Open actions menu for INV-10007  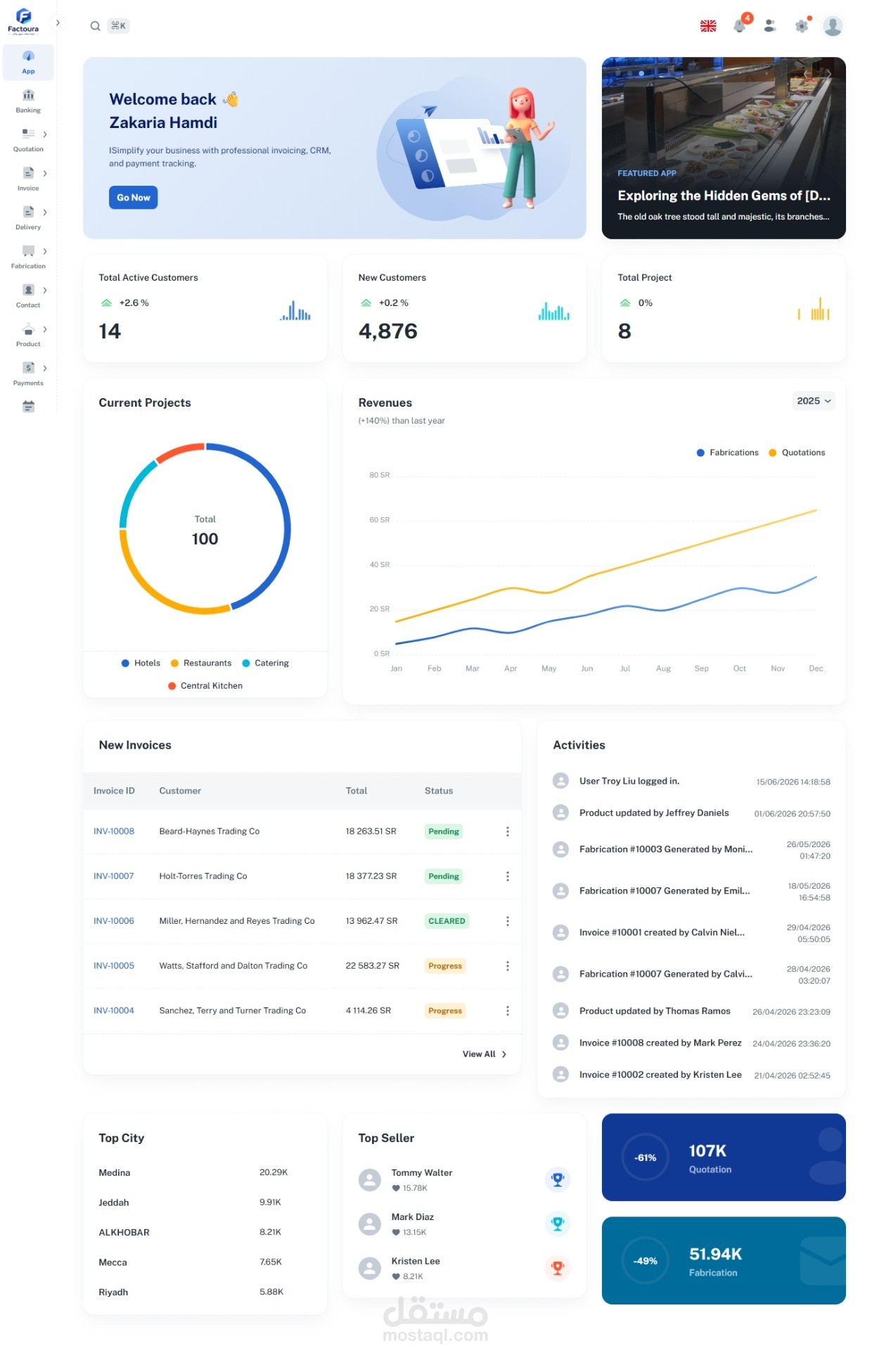(x=507, y=876)
